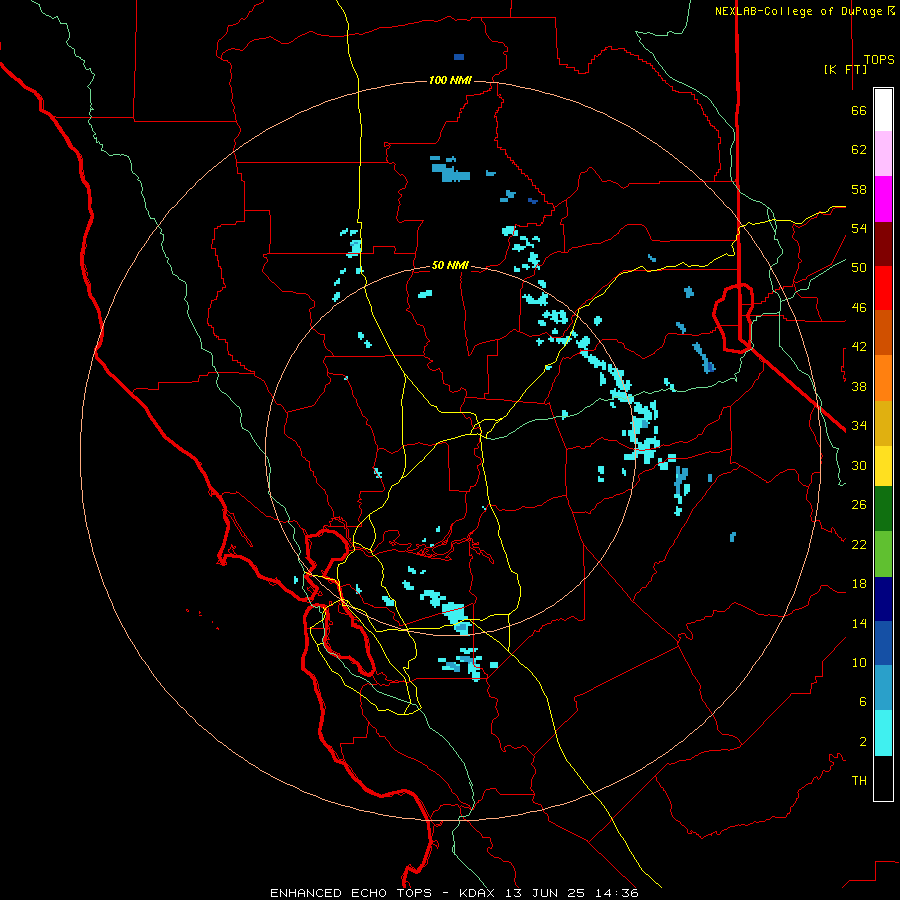Click the '66' legend scale value
The width and height of the screenshot is (900, 900).
(859, 111)
